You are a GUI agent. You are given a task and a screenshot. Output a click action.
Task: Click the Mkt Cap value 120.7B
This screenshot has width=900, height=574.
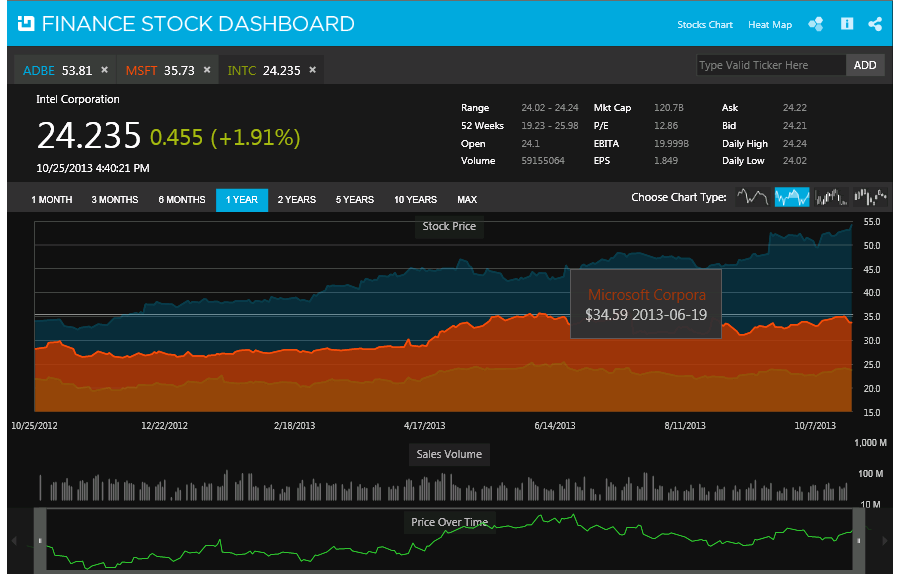tap(669, 108)
